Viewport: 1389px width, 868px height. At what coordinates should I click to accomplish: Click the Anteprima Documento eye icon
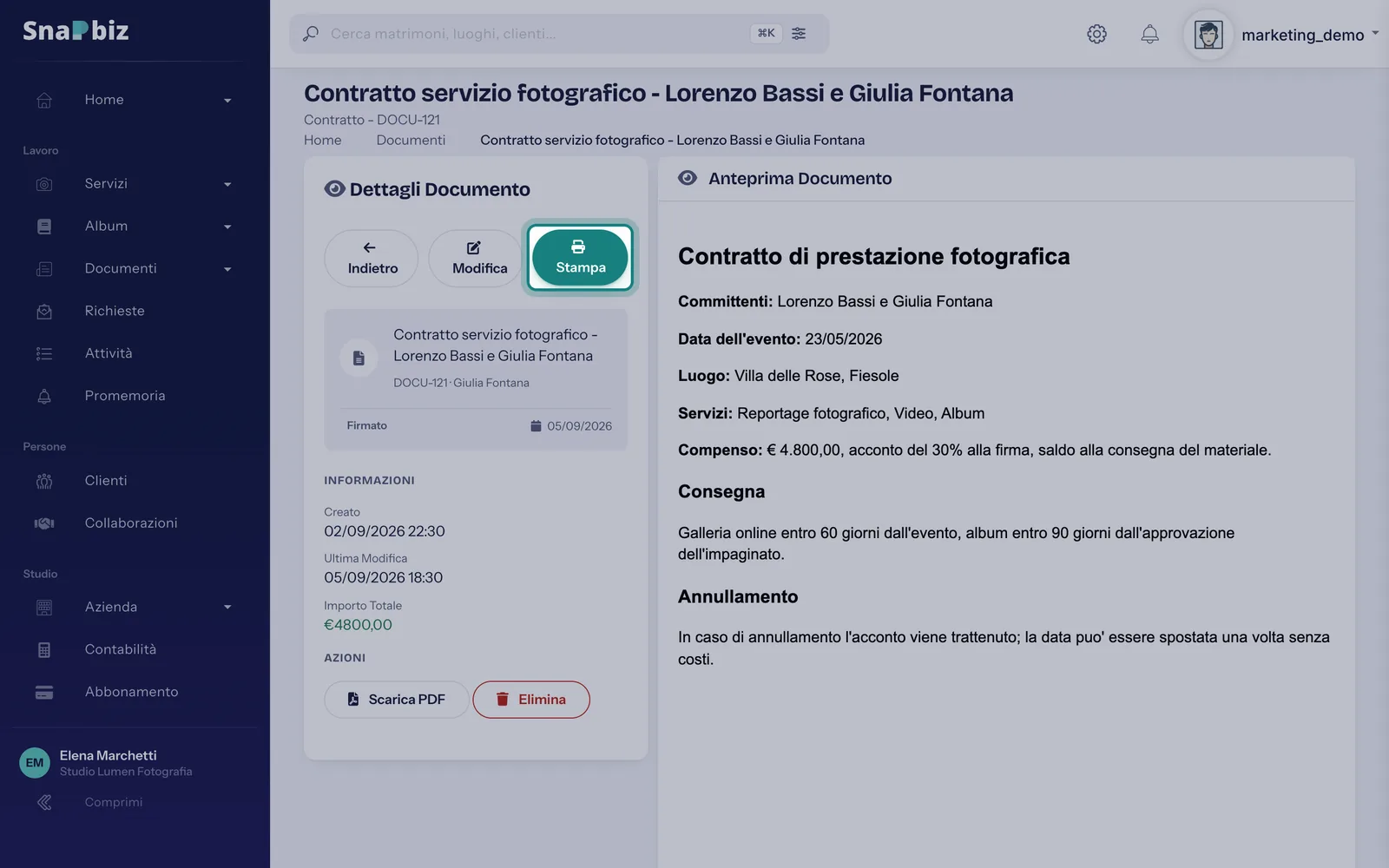tap(688, 178)
